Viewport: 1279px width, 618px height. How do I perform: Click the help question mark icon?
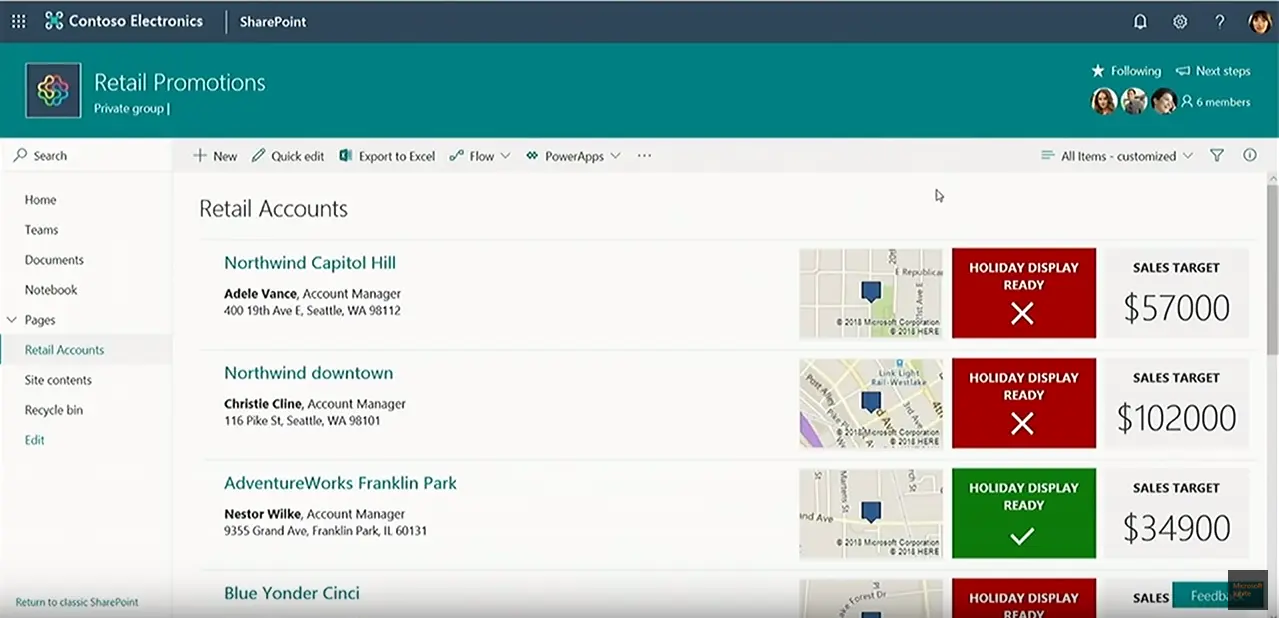coord(1219,21)
